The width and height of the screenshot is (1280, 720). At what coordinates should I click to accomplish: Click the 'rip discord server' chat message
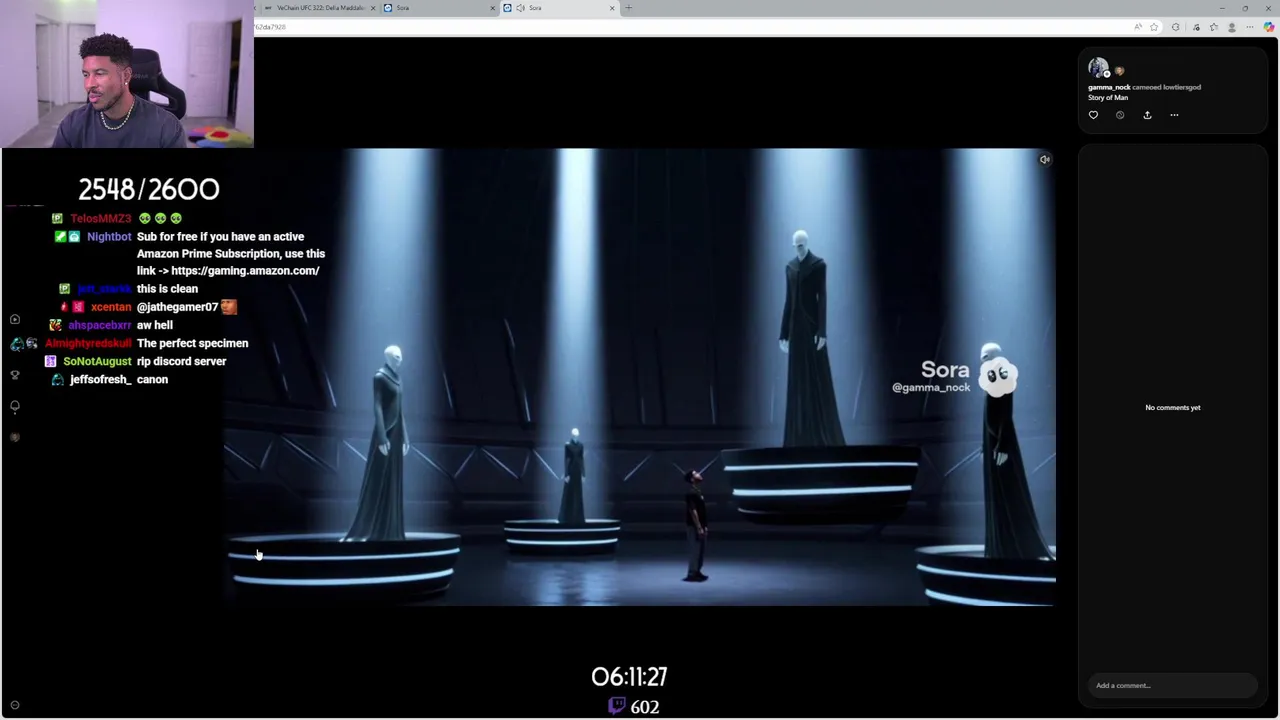181,361
